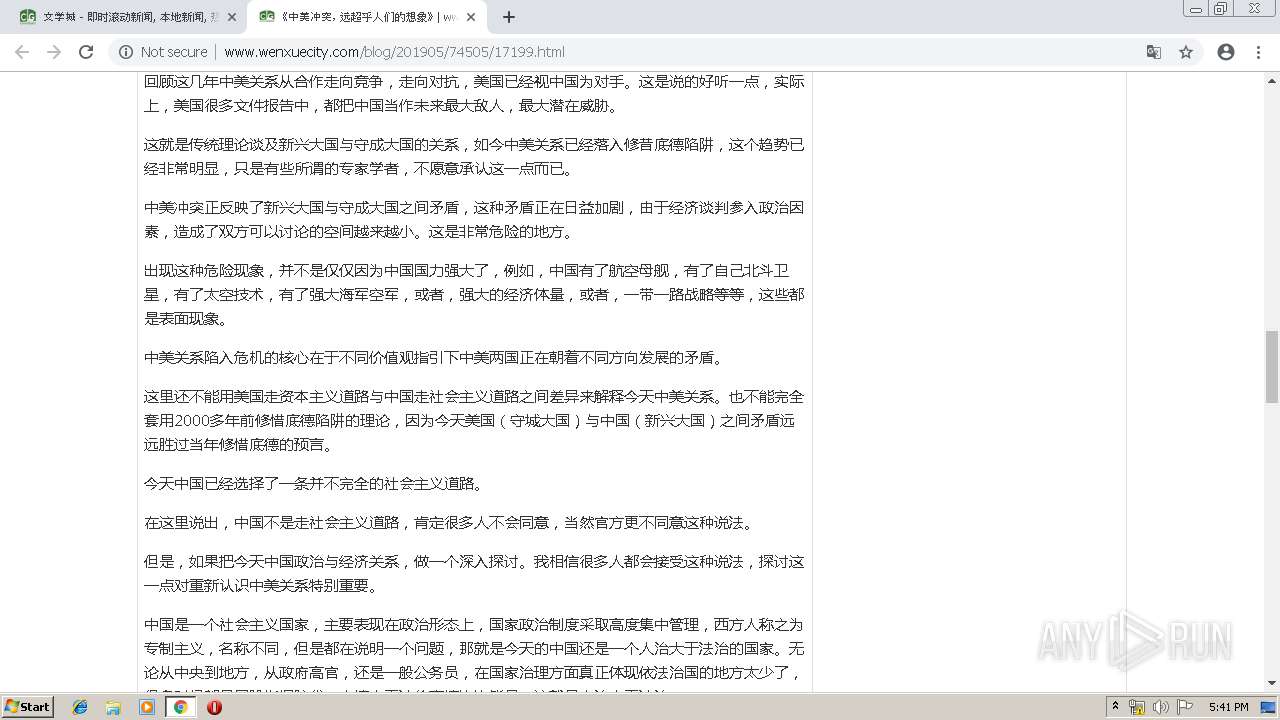Click the scrollbar down arrow
The height and width of the screenshot is (720, 1280).
1272,683
